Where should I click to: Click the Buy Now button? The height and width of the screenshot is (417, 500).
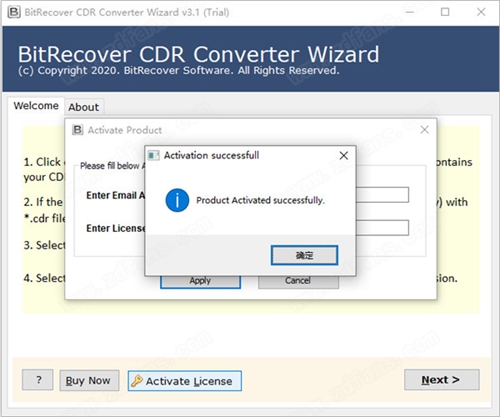[89, 380]
